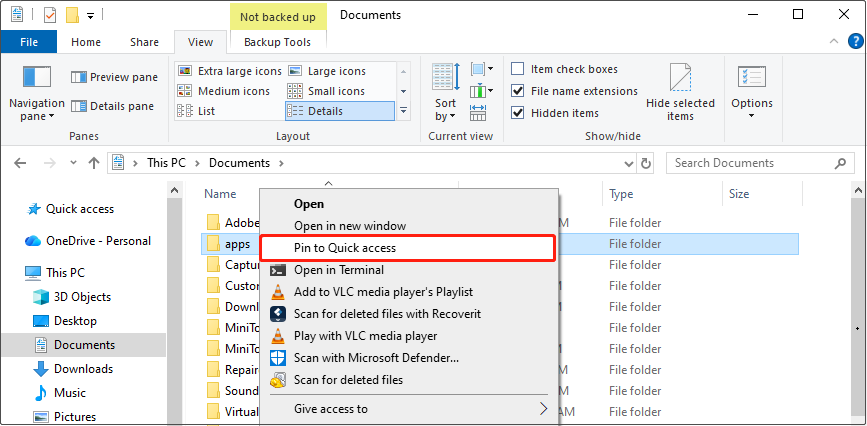
Task: Expand the layout gallery more arrow
Action: tap(404, 111)
